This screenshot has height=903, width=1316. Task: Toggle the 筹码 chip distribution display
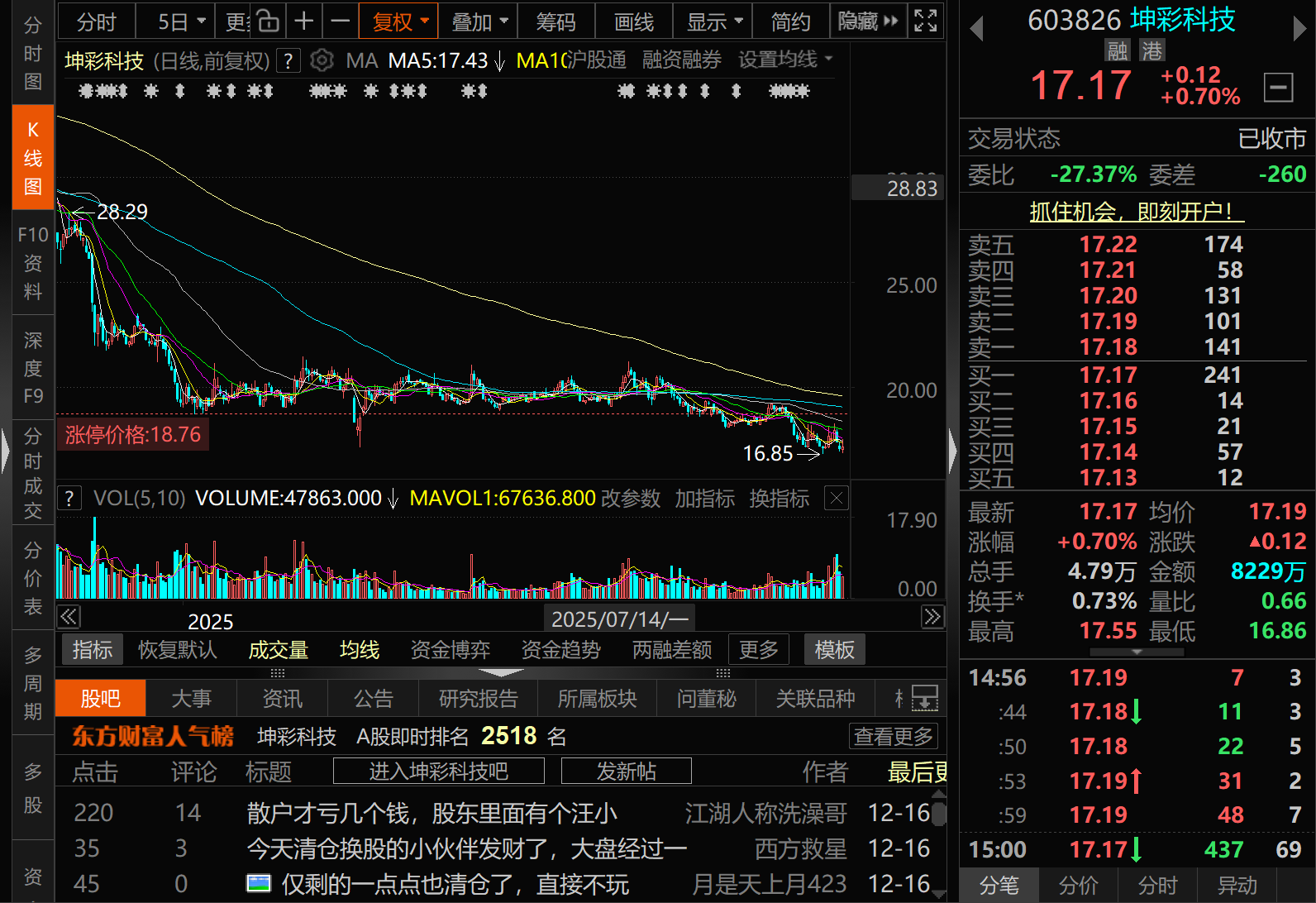point(555,21)
